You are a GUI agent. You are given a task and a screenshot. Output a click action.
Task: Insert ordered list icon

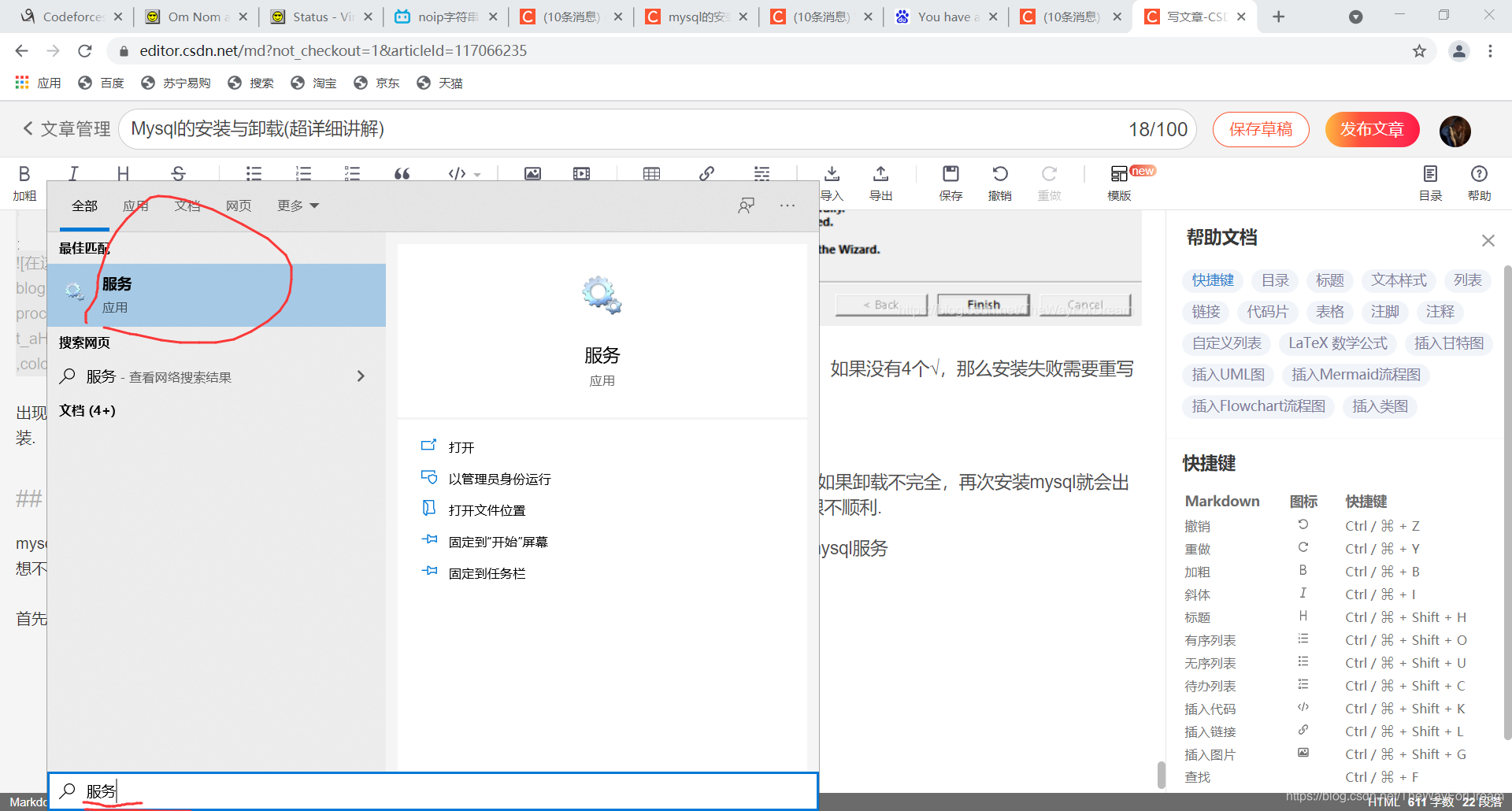303,174
